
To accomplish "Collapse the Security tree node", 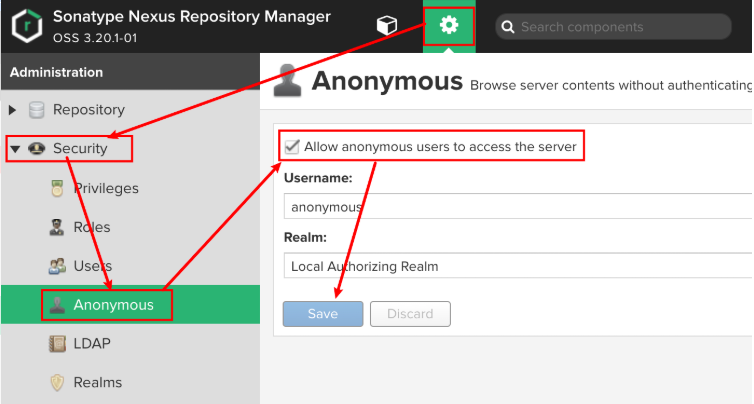I will click(15, 149).
